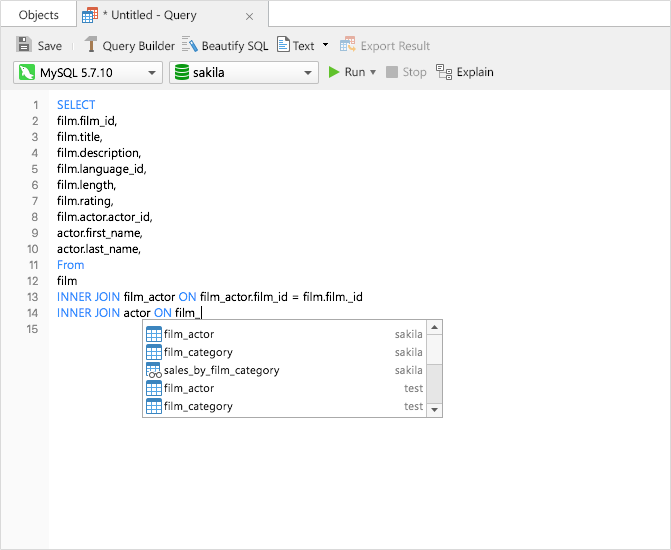This screenshot has height=550, width=671.
Task: Click the From keyword on line 11
Action: 71,265
